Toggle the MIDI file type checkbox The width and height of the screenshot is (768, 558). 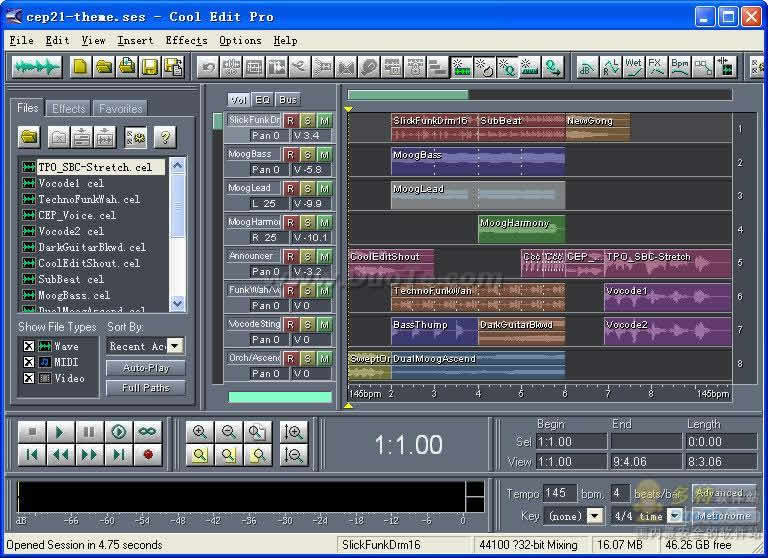(29, 362)
